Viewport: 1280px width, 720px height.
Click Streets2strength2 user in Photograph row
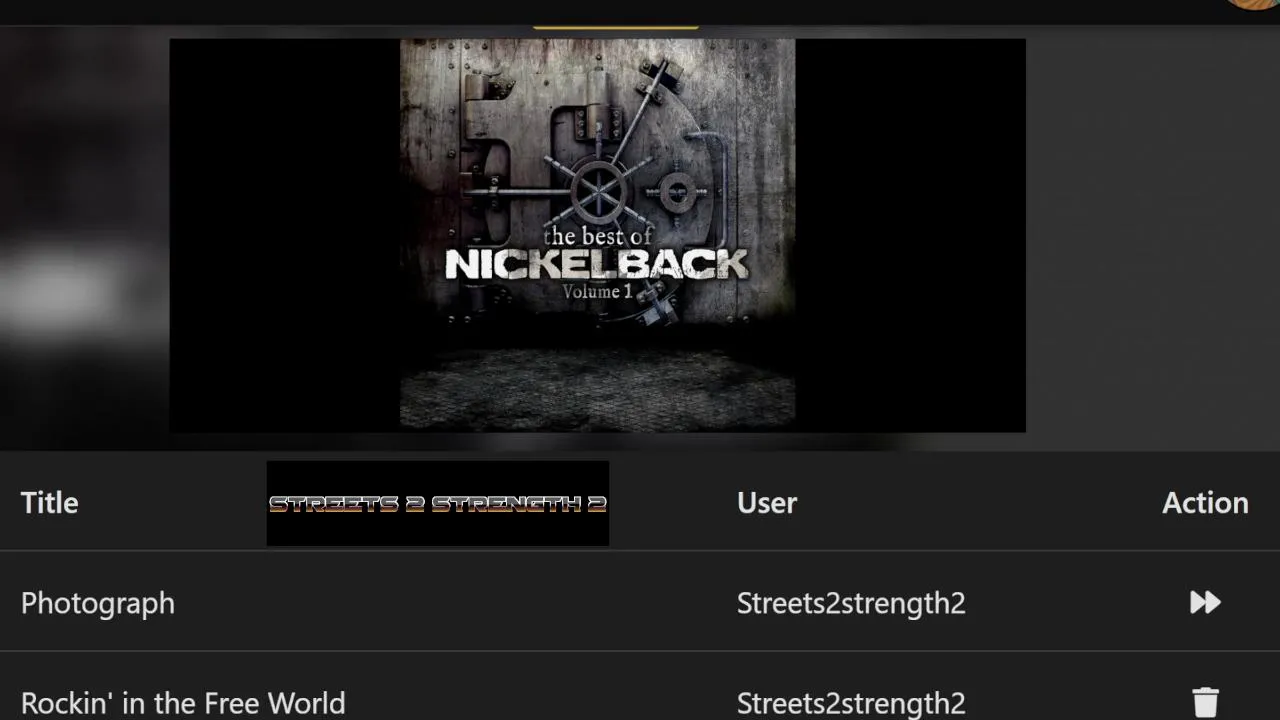tap(851, 603)
